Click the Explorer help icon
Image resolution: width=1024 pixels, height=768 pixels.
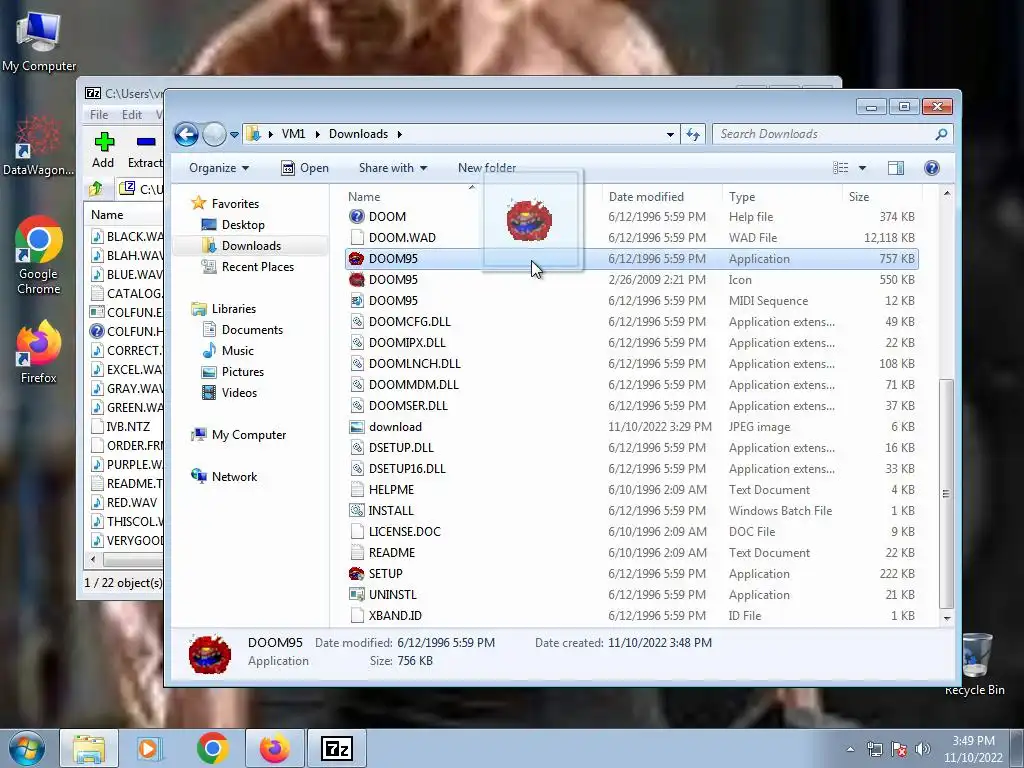pyautogui.click(x=932, y=168)
